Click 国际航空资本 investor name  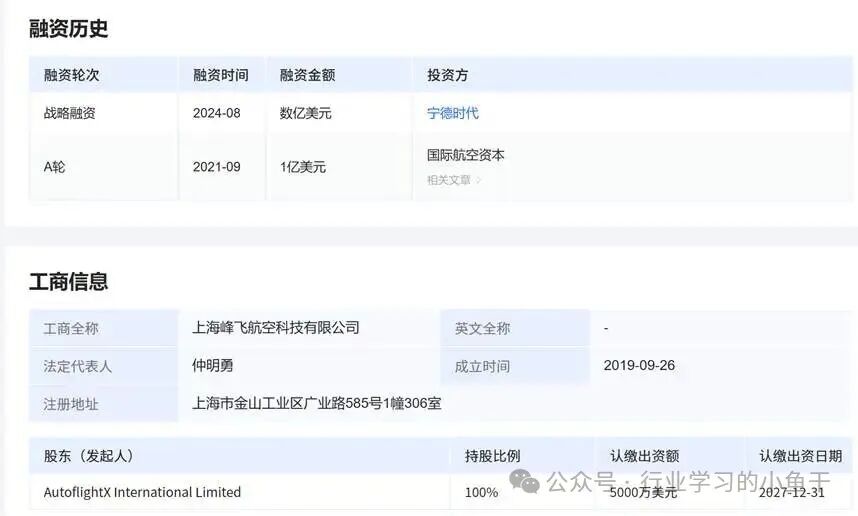(466, 155)
